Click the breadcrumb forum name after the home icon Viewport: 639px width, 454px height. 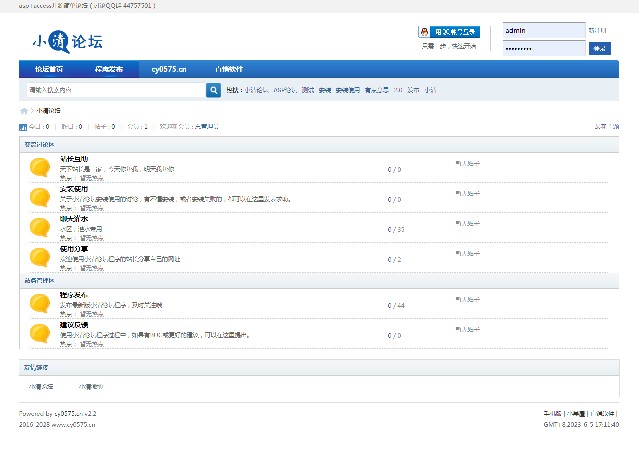(x=48, y=111)
